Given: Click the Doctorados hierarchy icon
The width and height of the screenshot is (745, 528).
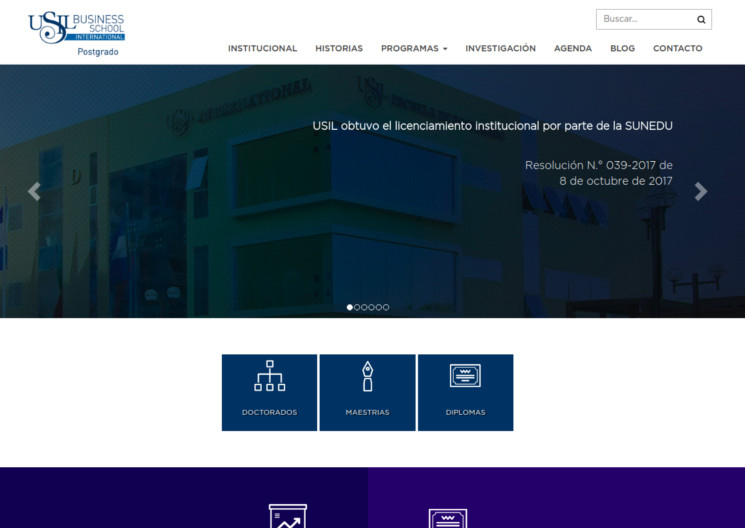Looking at the screenshot, I should [x=269, y=376].
